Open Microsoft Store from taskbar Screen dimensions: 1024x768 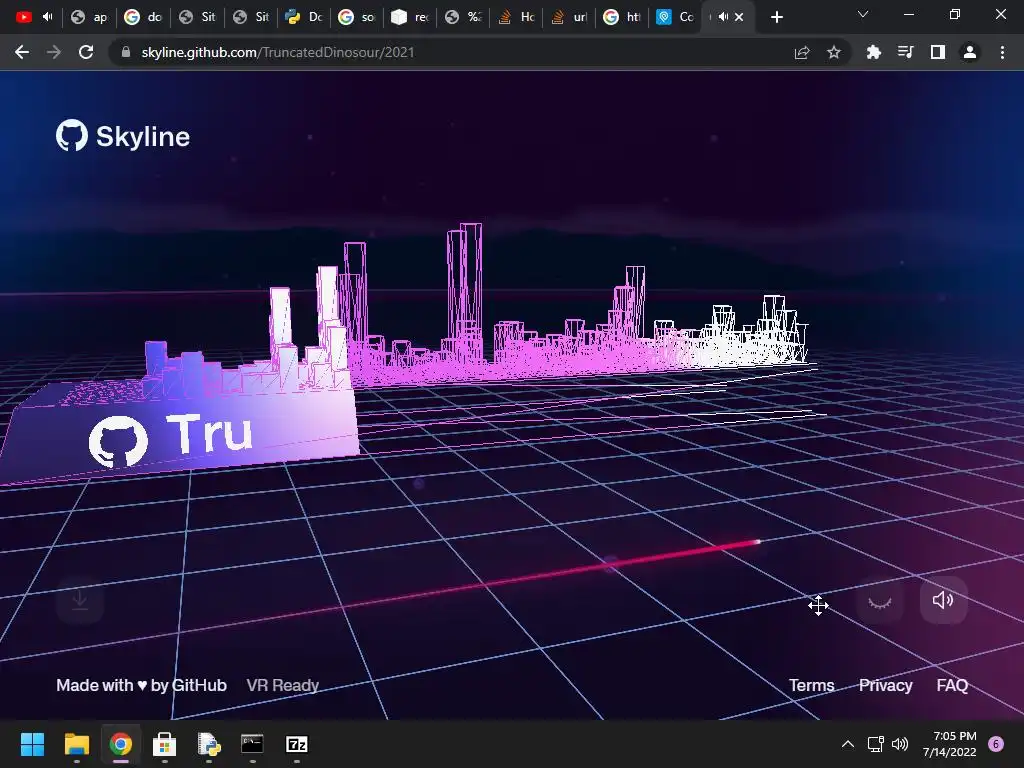point(165,744)
